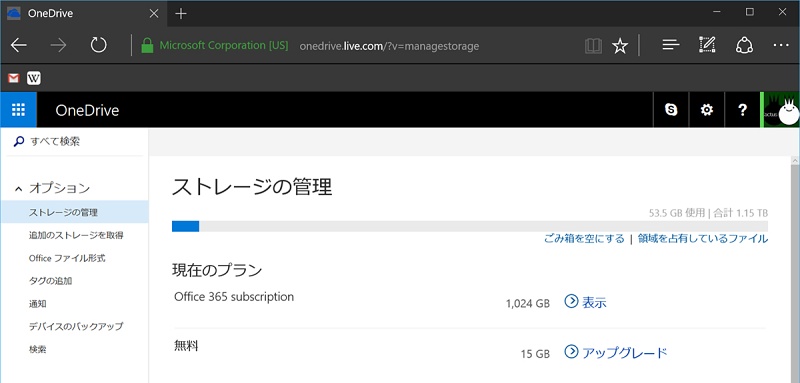This screenshot has height=383, width=800.
Task: Open Gmail bookmark in favorites bar
Action: pos(14,78)
